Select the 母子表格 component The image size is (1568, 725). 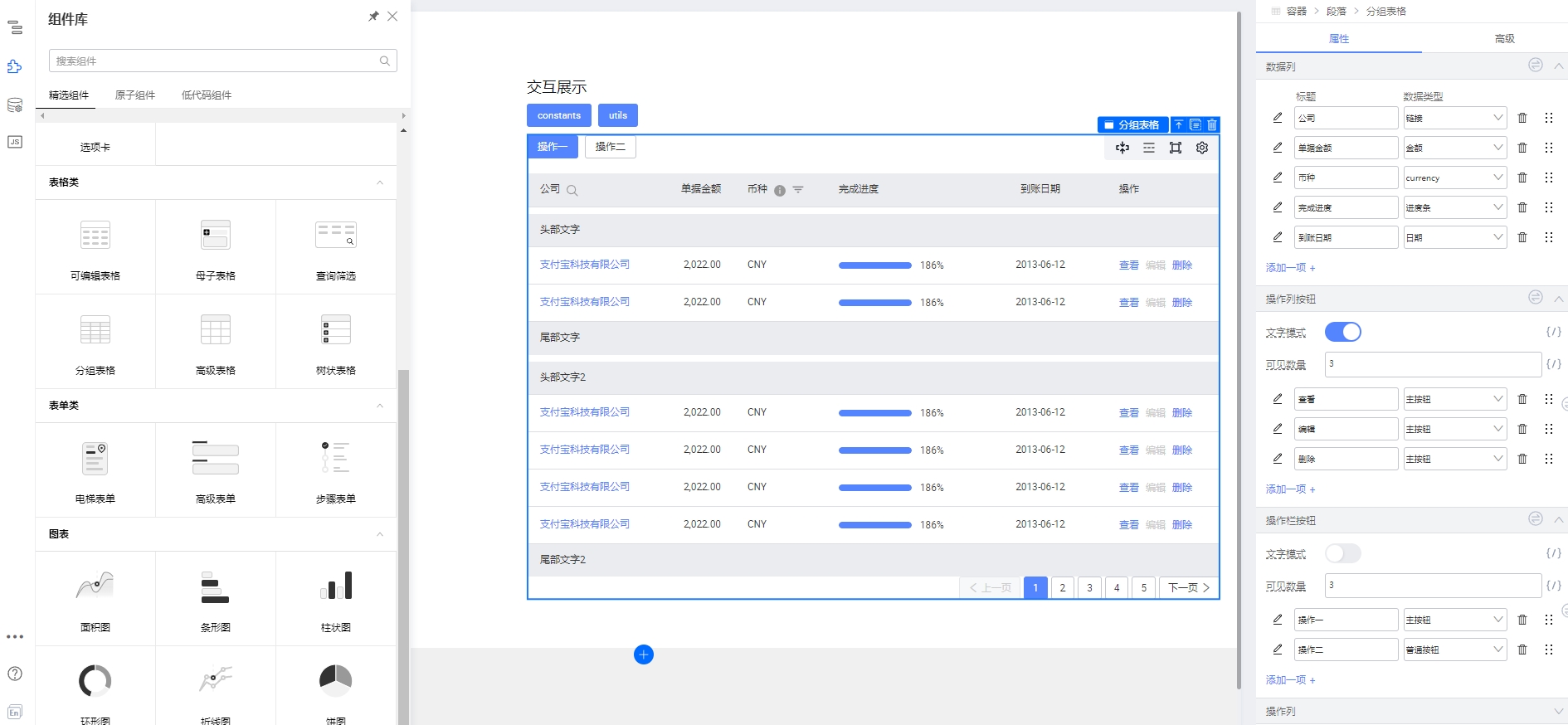[x=216, y=247]
